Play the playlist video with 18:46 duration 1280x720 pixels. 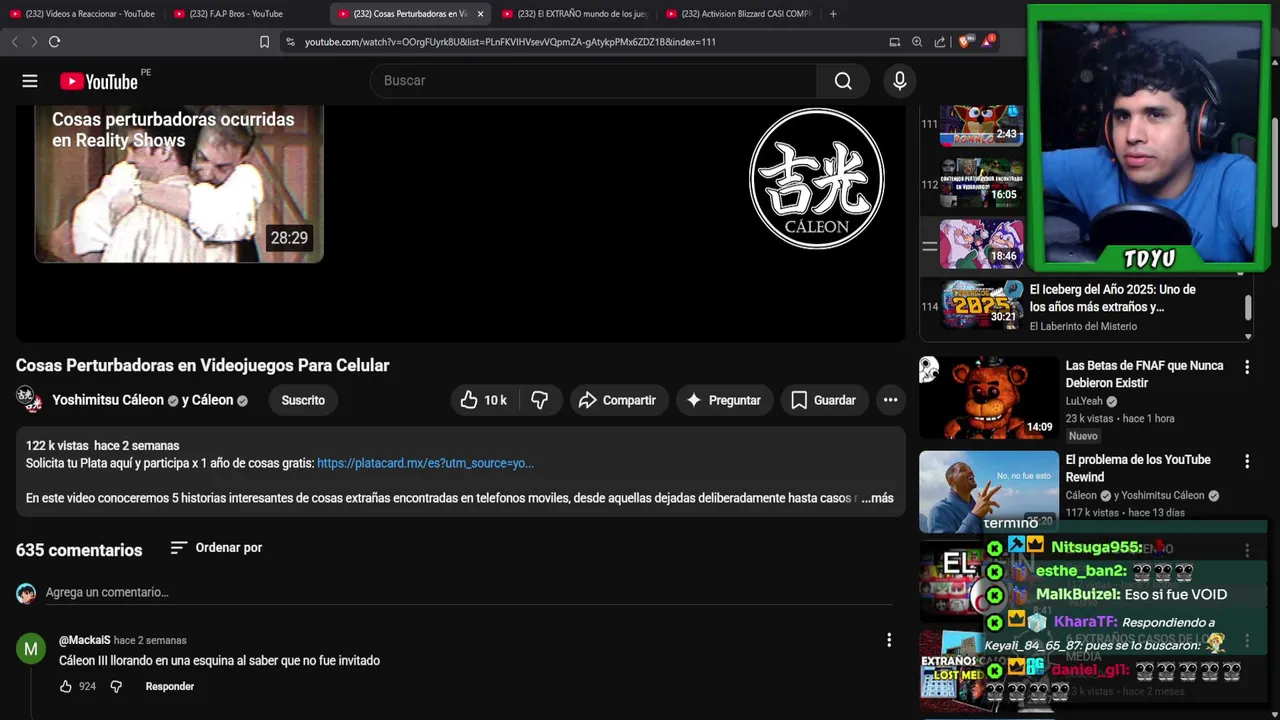981,245
